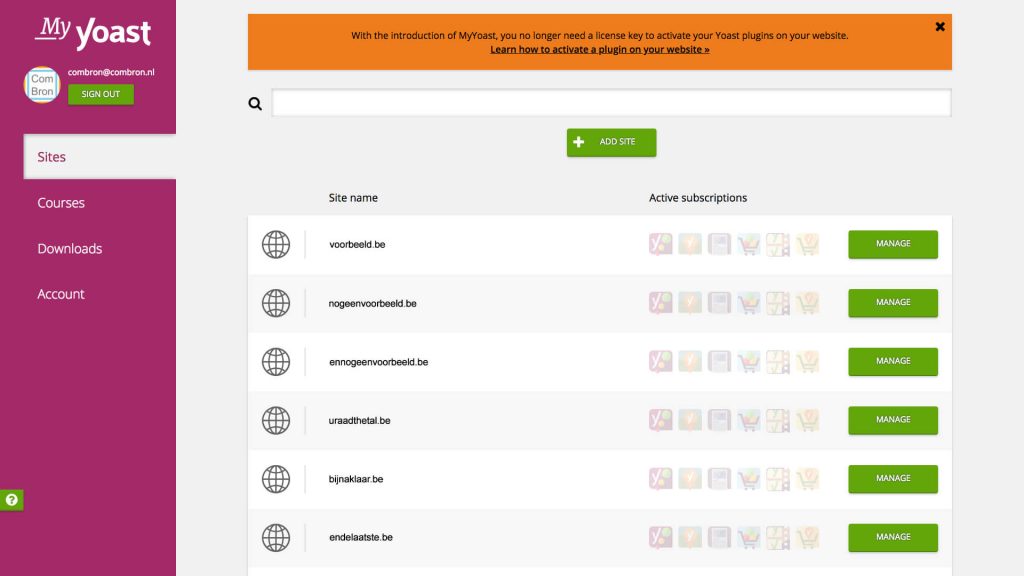The height and width of the screenshot is (576, 1024).
Task: Click the Add Site button
Action: tap(611, 142)
